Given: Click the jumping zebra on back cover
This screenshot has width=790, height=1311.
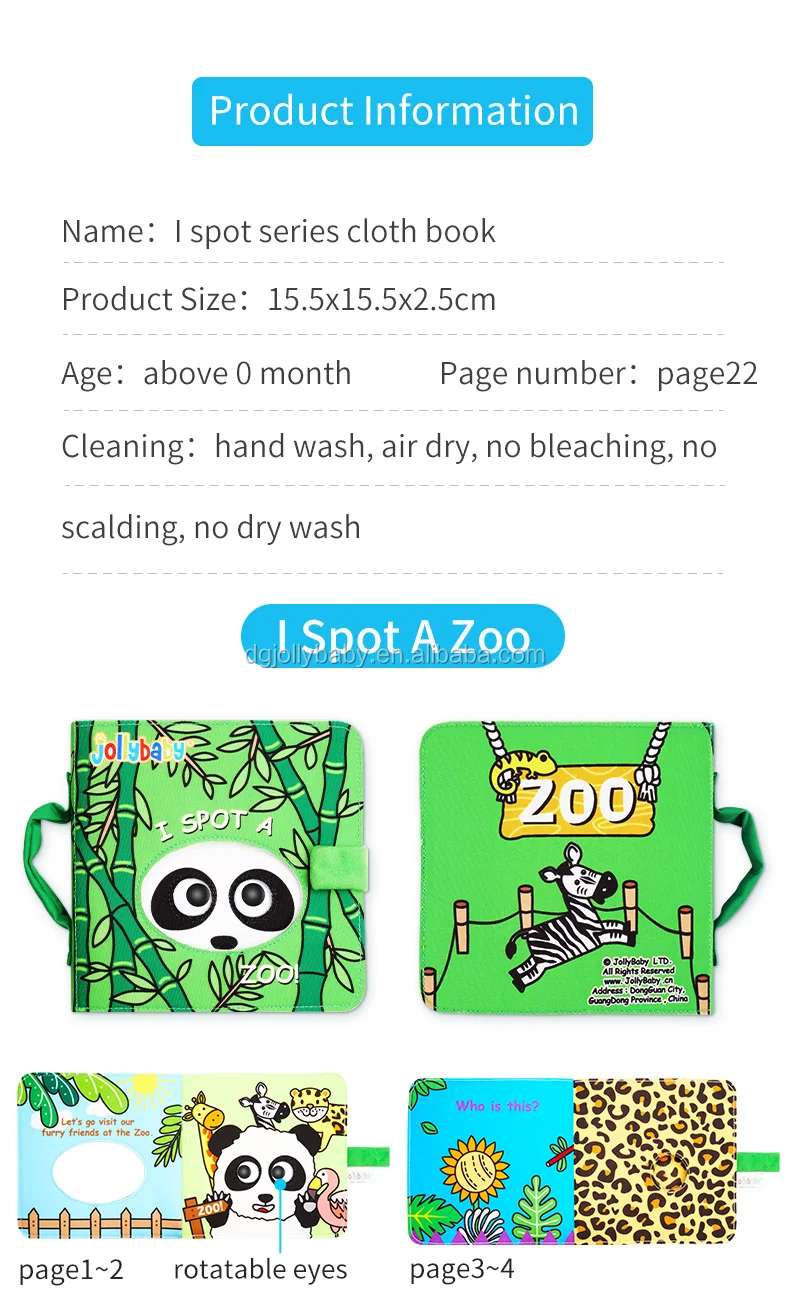Looking at the screenshot, I should click(565, 909).
